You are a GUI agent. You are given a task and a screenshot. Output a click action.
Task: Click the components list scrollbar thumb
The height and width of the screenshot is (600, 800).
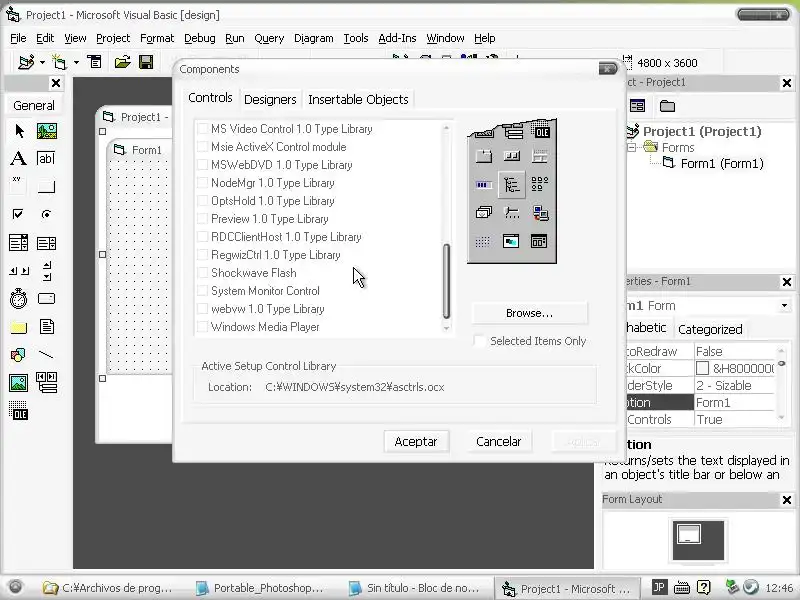pos(446,281)
